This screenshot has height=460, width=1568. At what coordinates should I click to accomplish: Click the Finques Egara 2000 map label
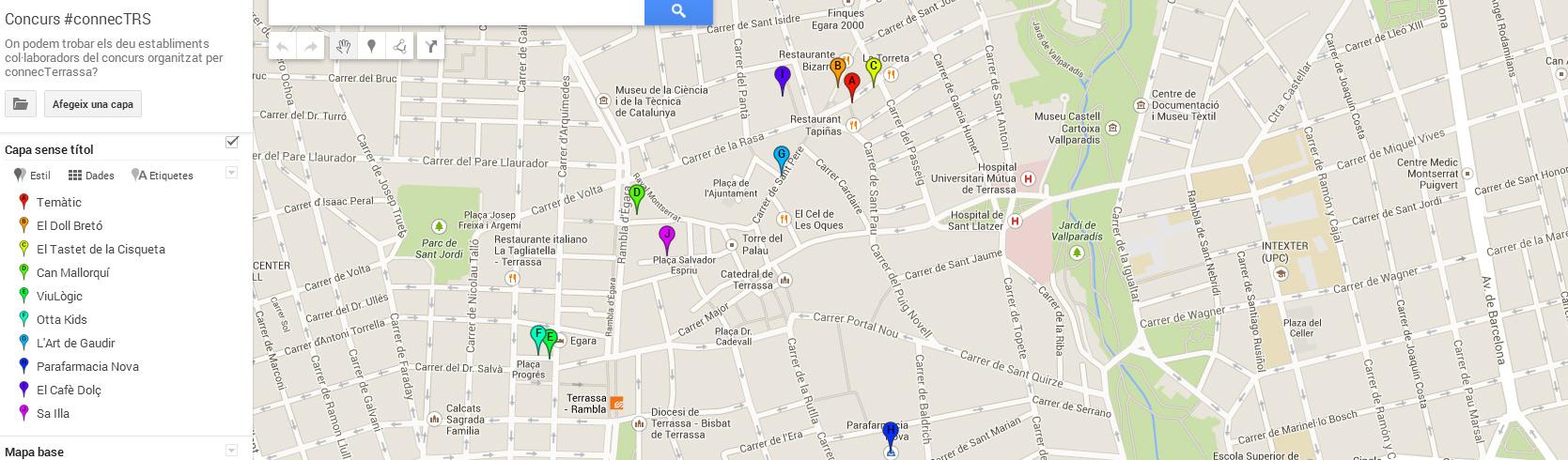click(839, 20)
